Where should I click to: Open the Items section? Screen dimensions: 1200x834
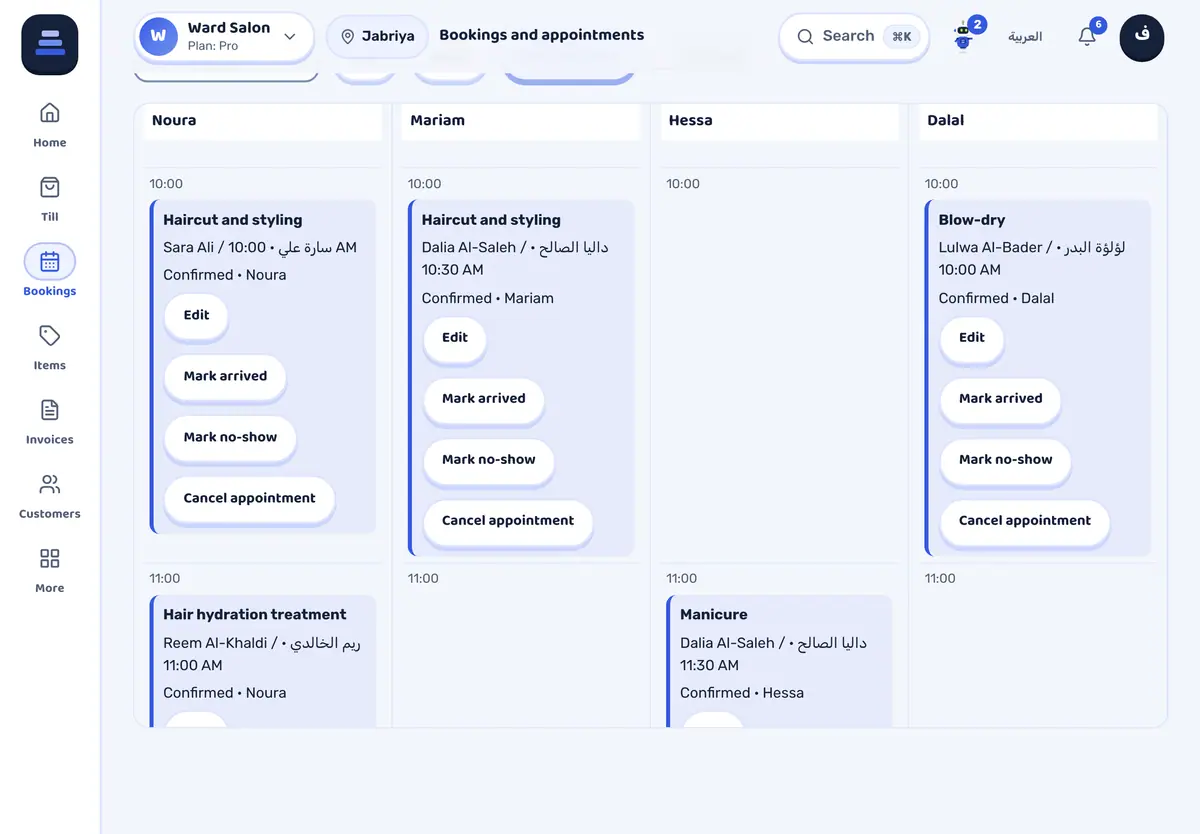pos(50,346)
